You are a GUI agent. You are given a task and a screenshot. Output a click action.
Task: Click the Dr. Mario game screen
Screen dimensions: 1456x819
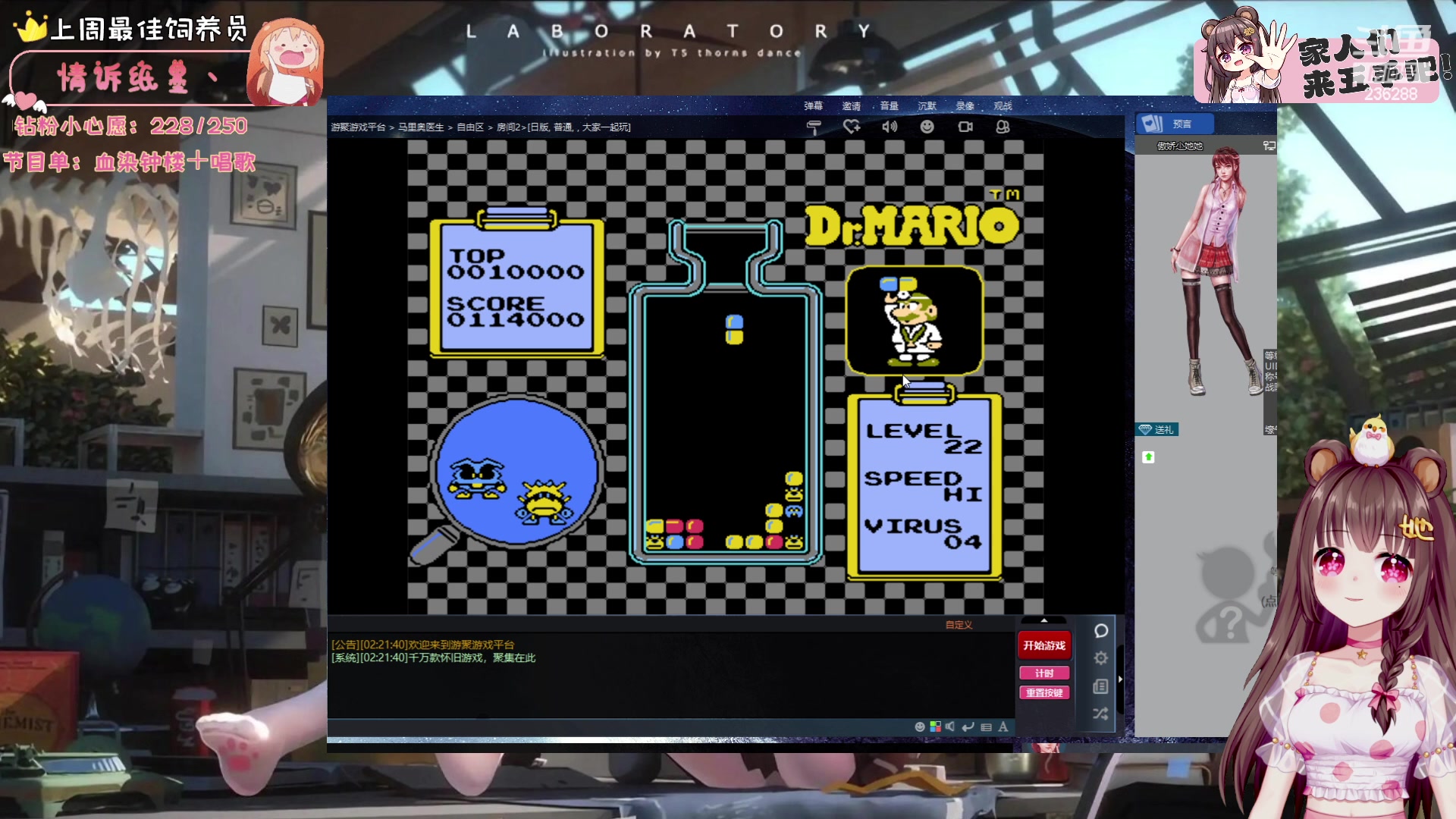(725, 377)
